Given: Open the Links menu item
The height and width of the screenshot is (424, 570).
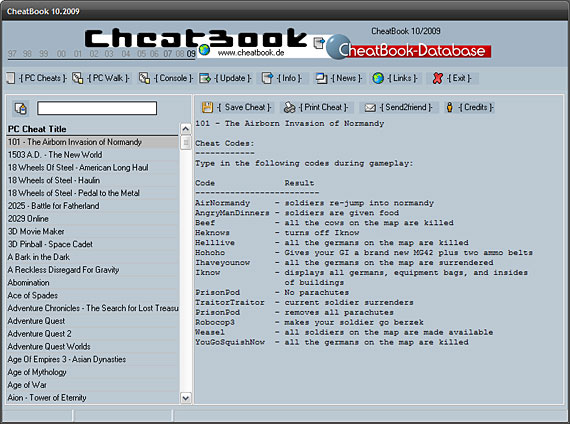Looking at the screenshot, I should pos(402,78).
